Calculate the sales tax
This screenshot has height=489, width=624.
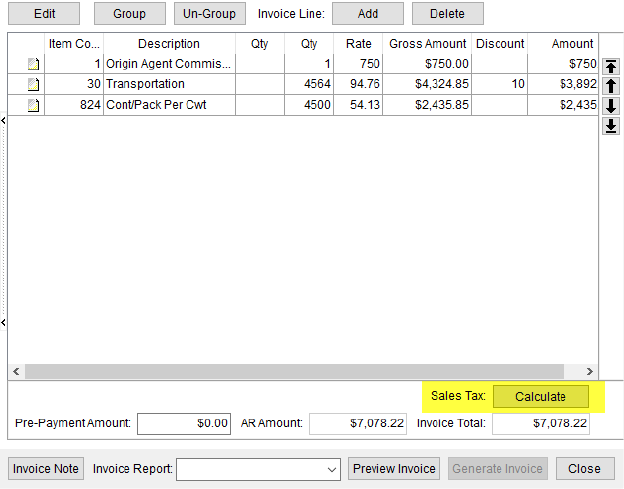540,397
